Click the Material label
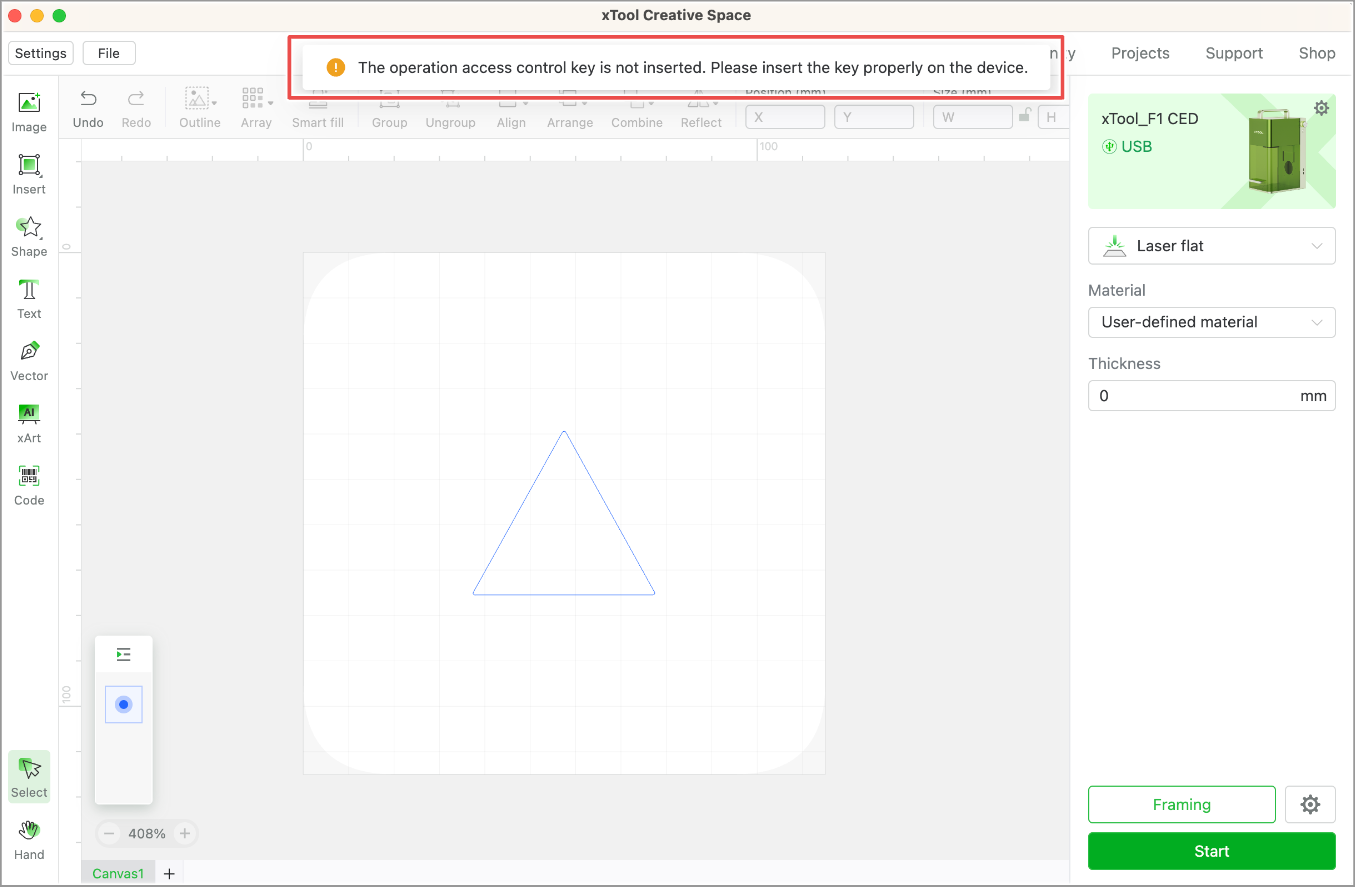Viewport: 1355px width, 887px height. tap(1117, 290)
